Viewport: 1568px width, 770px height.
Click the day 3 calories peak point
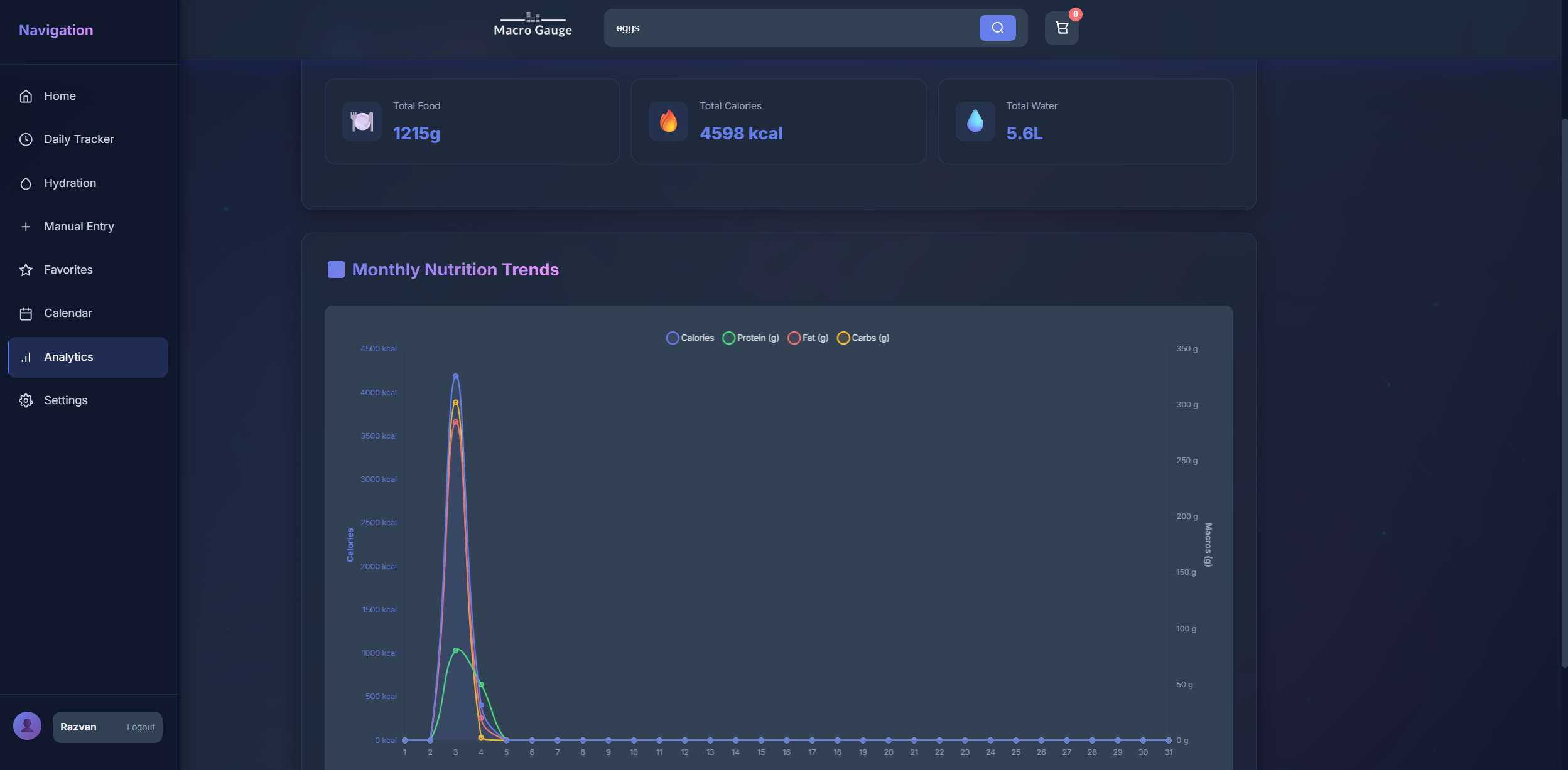coord(455,376)
